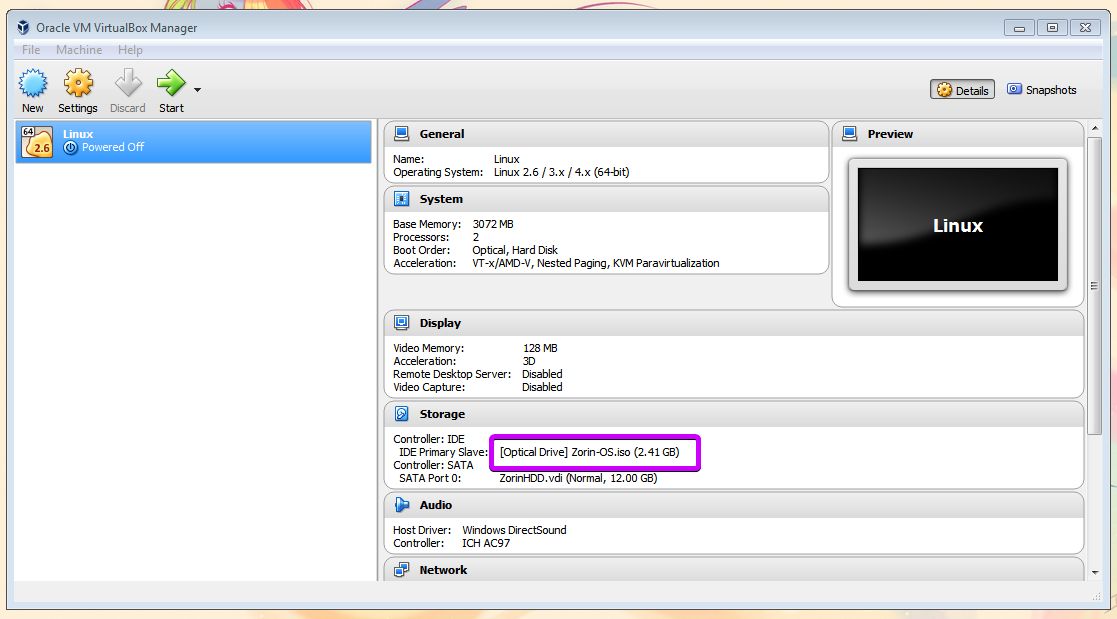1117x619 pixels.
Task: Open the Machine menu
Action: [79, 50]
